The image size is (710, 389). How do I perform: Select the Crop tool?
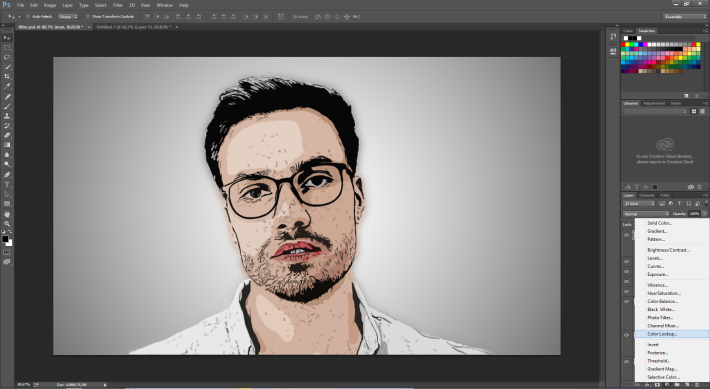click(7, 77)
